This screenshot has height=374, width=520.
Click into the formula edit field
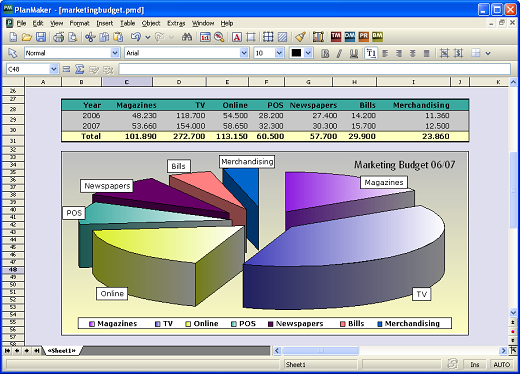(x=315, y=69)
